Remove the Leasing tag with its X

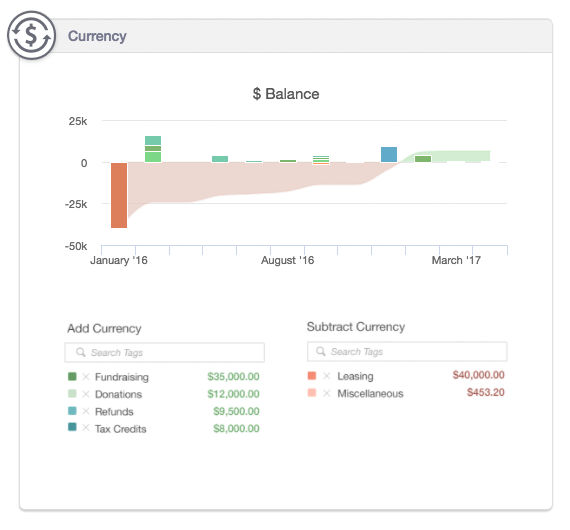[x=327, y=376]
